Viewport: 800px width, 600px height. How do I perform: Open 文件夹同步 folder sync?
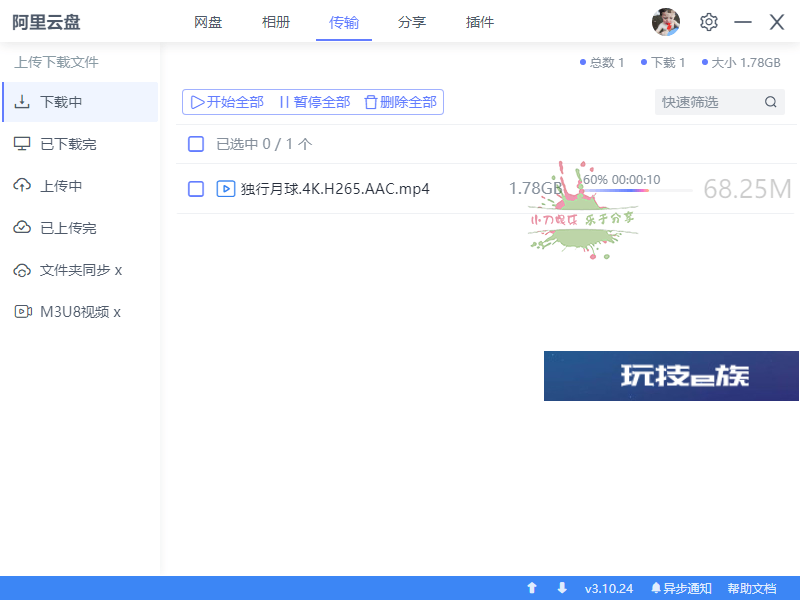(x=80, y=270)
